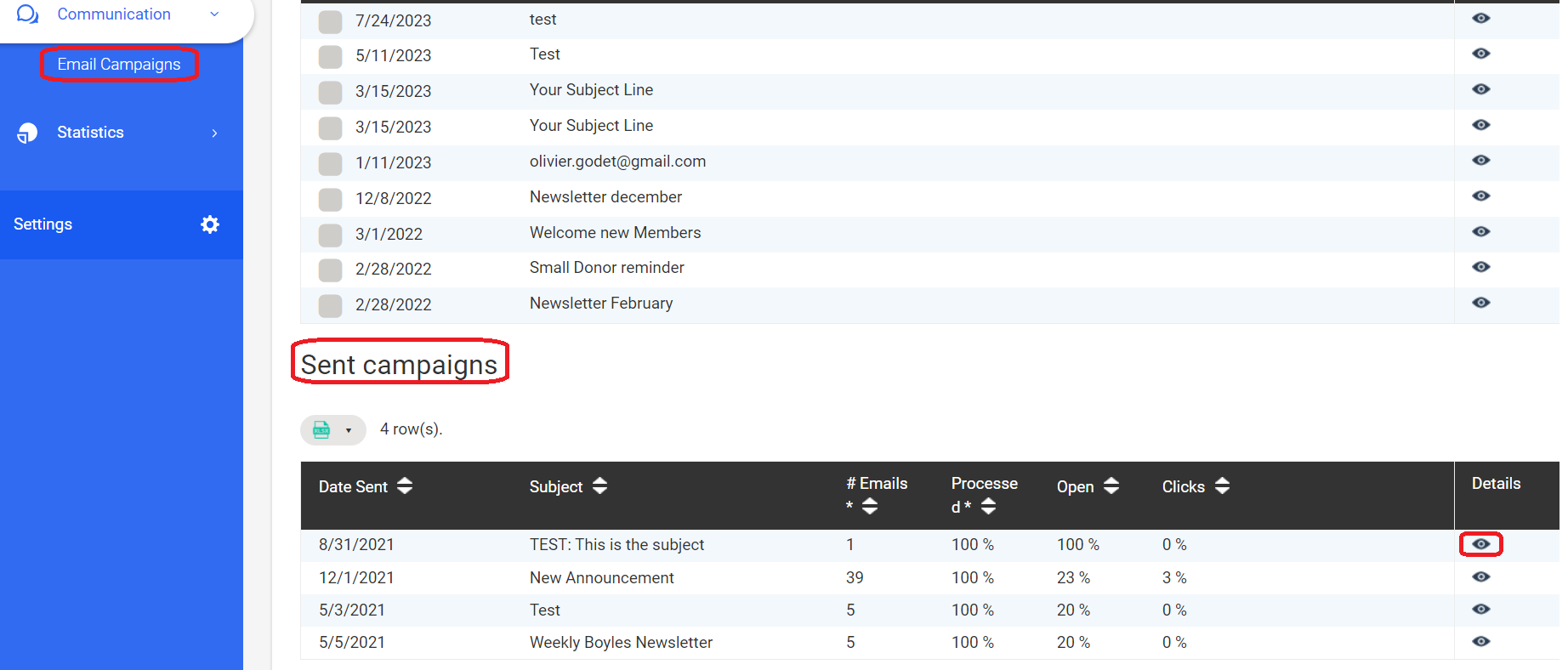Viewport: 1568px width, 670px height.
Task: Sort campaigns by Subject column
Action: point(599,486)
